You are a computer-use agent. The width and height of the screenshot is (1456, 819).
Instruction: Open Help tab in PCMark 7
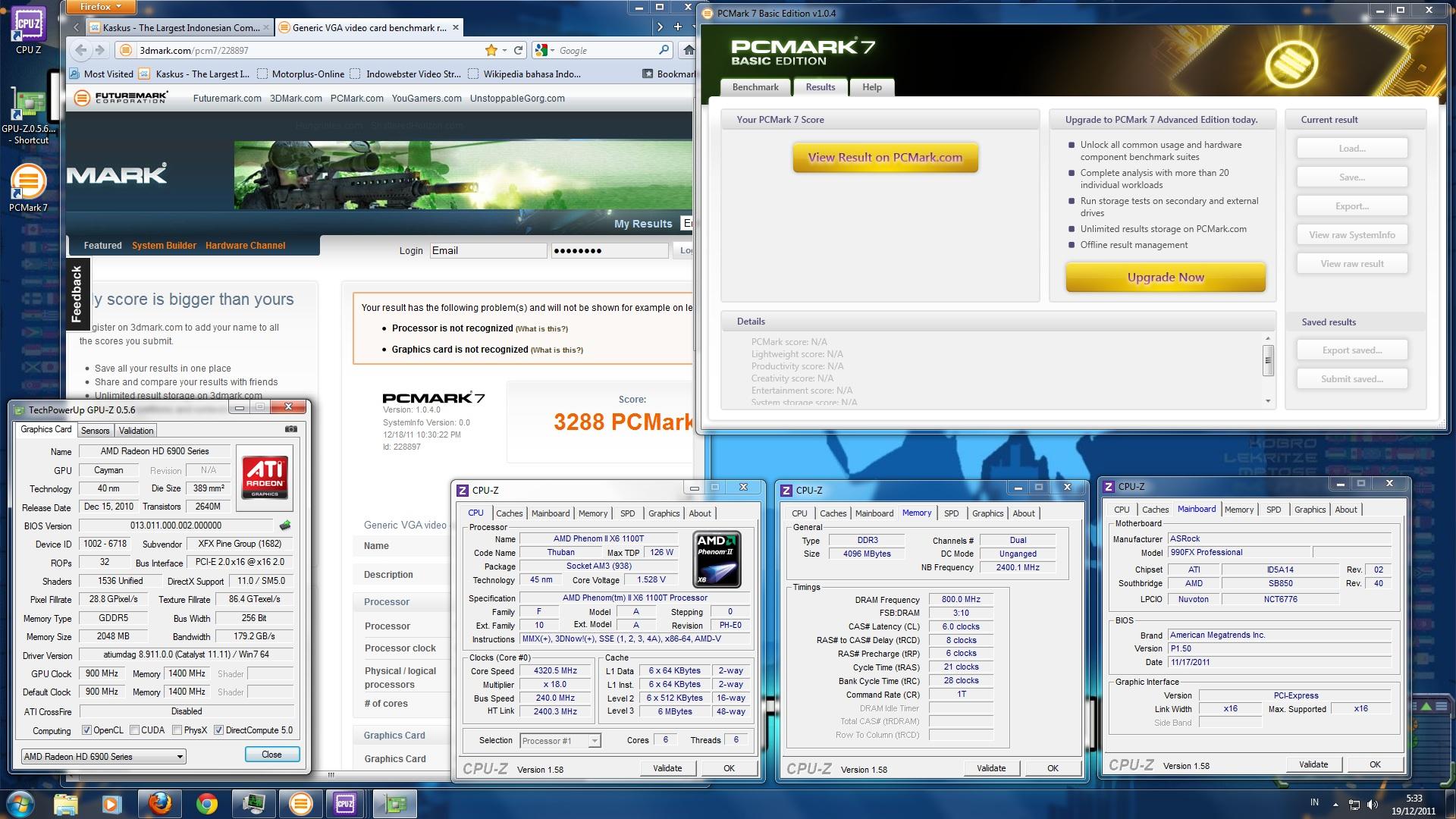tap(871, 87)
